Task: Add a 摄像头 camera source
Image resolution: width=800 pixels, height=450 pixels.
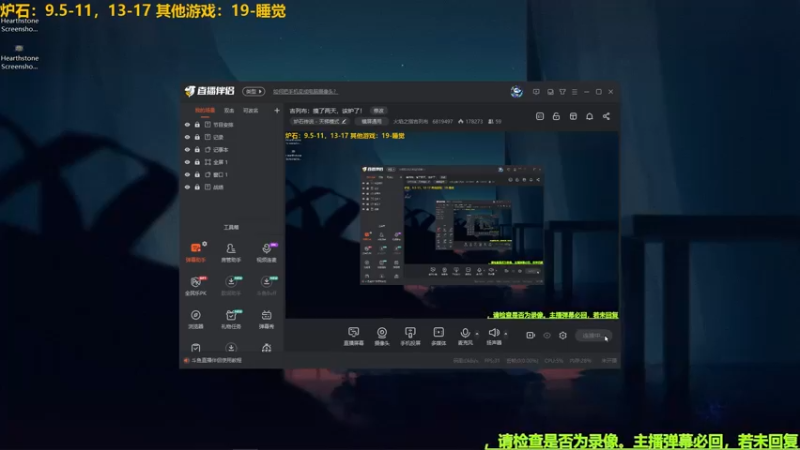Action: [x=382, y=336]
